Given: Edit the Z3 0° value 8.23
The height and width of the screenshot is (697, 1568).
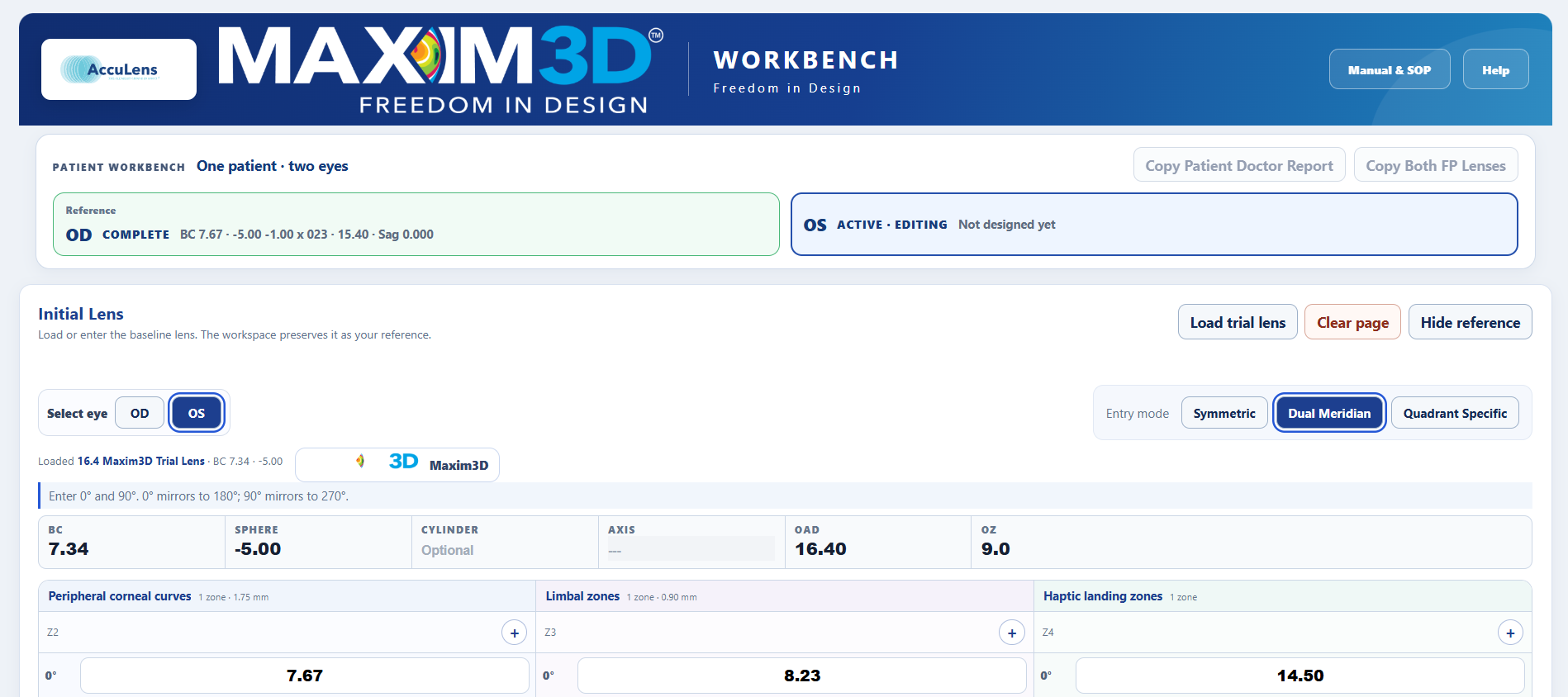Looking at the screenshot, I should [x=801, y=676].
